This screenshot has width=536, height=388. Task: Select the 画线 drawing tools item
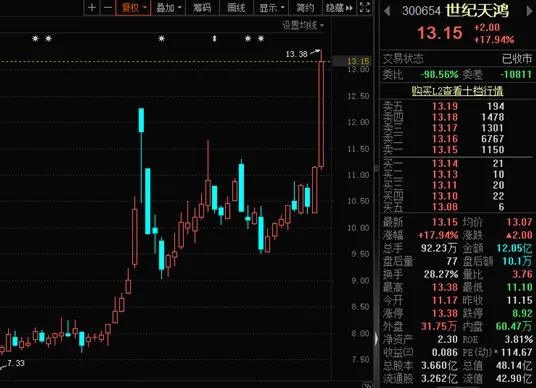pyautogui.click(x=236, y=8)
